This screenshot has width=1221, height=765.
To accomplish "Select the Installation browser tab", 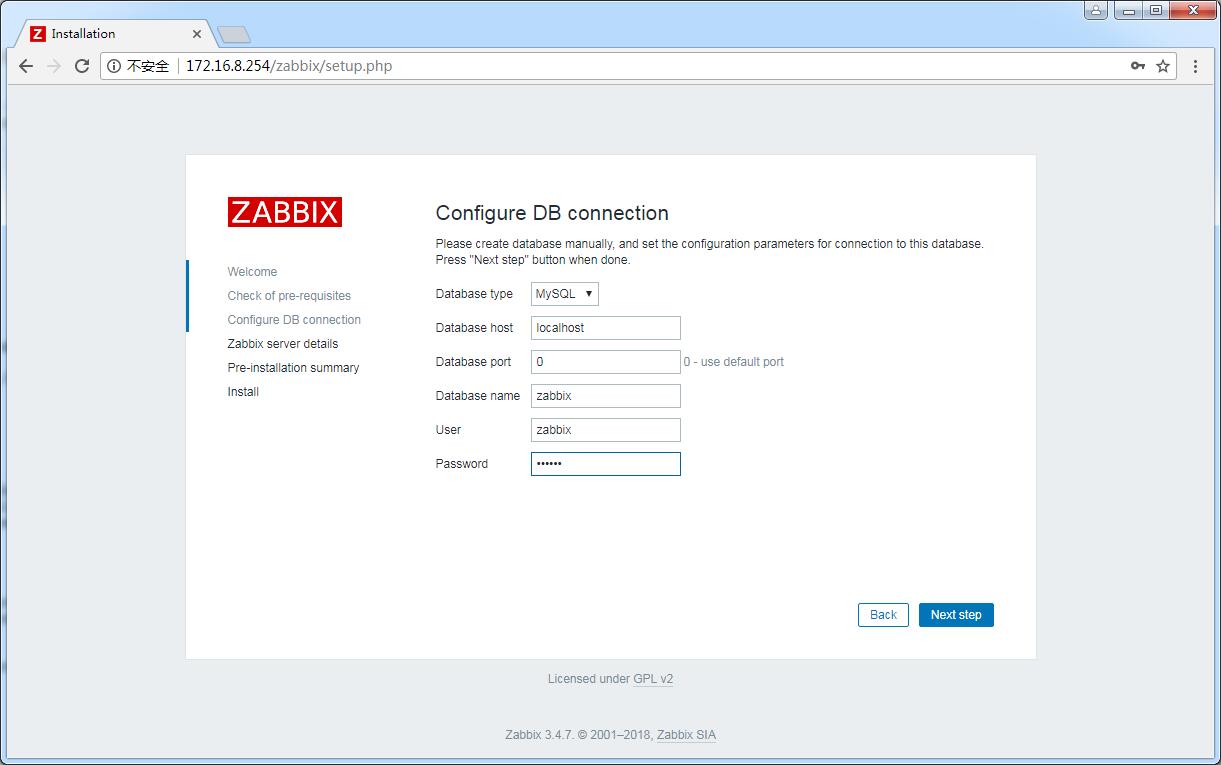I will 110,34.
